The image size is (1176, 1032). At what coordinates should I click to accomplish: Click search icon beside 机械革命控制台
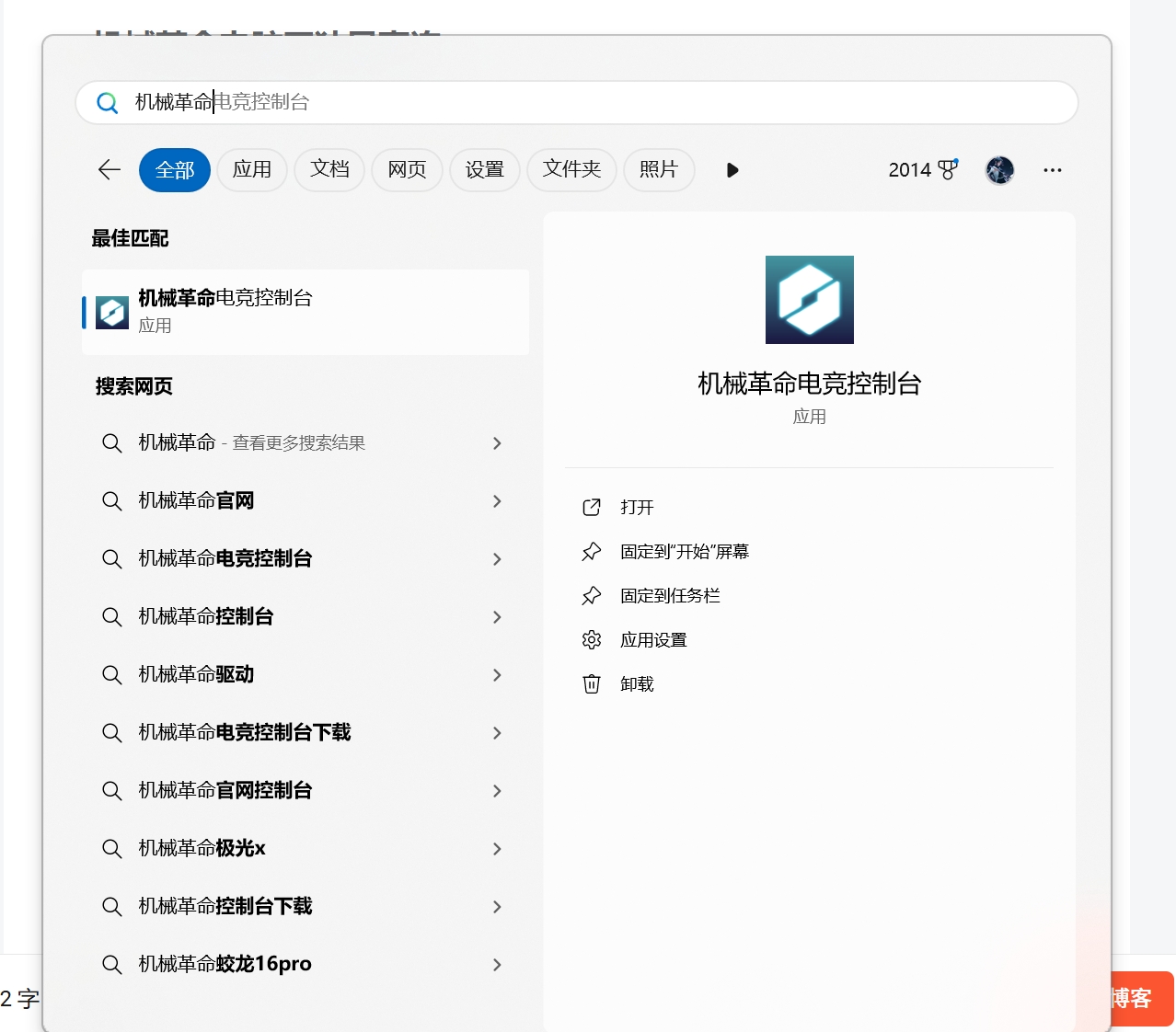click(112, 617)
